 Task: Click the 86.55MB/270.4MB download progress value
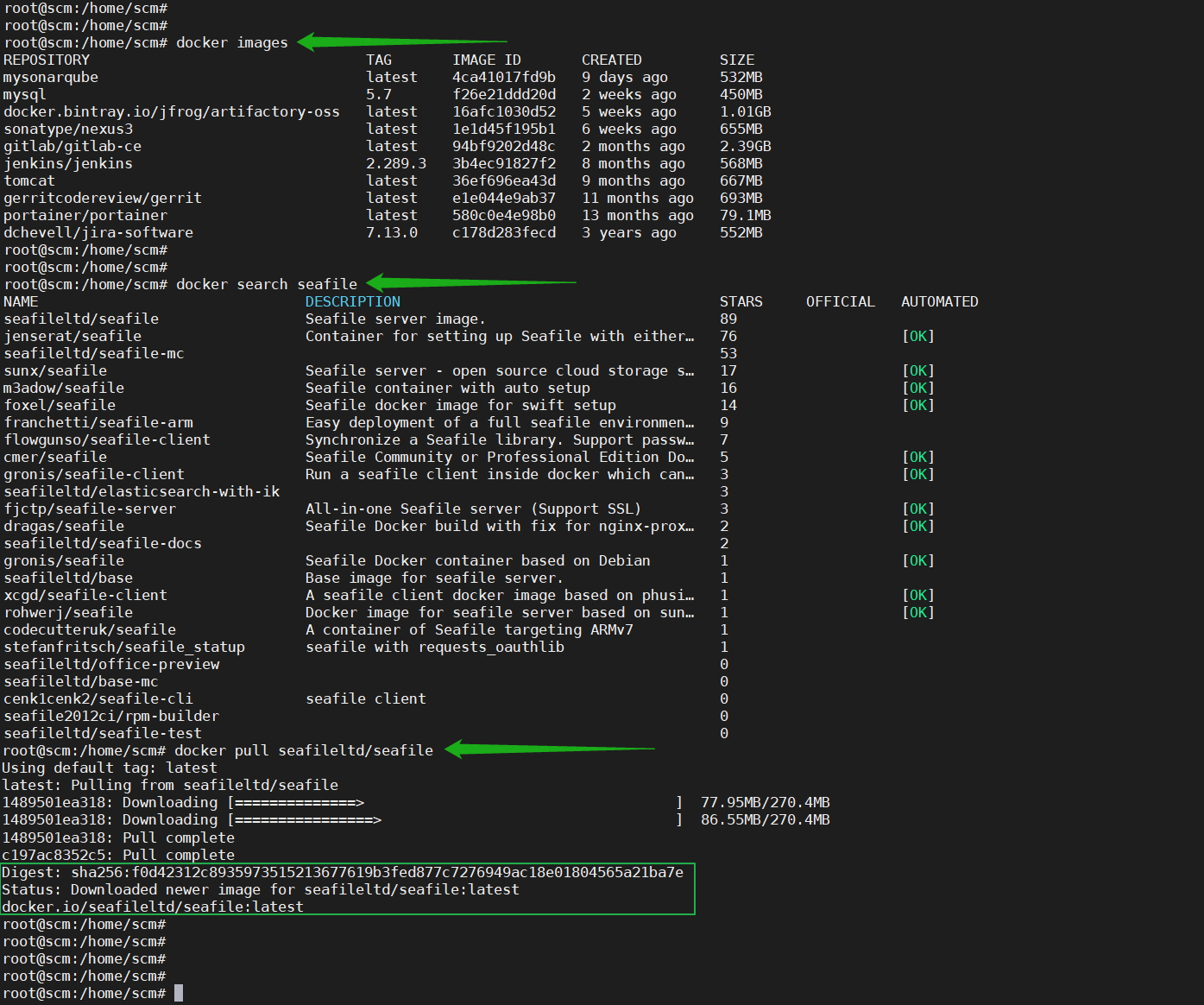click(766, 819)
